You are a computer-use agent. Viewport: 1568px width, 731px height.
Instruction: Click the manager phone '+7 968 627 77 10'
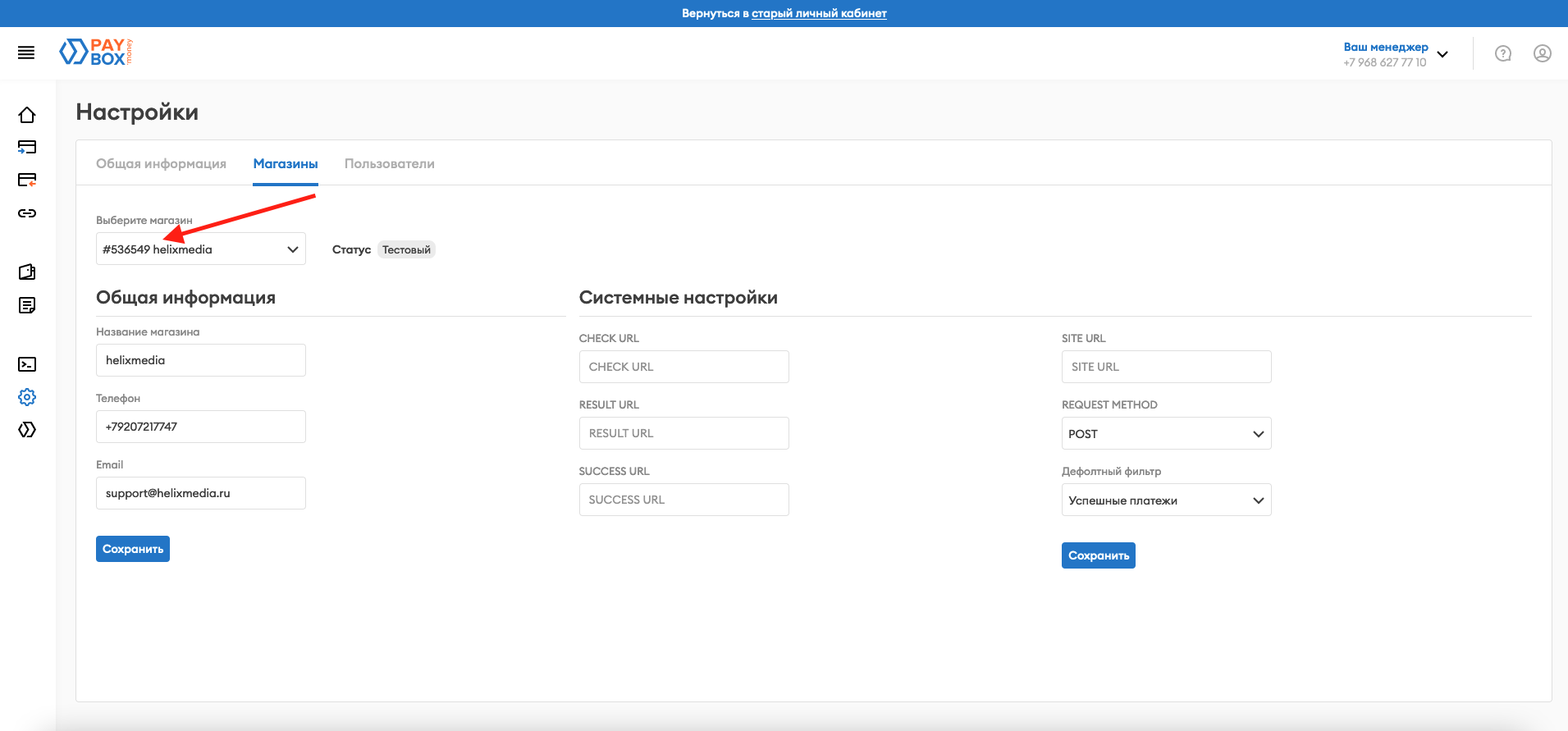click(1385, 62)
